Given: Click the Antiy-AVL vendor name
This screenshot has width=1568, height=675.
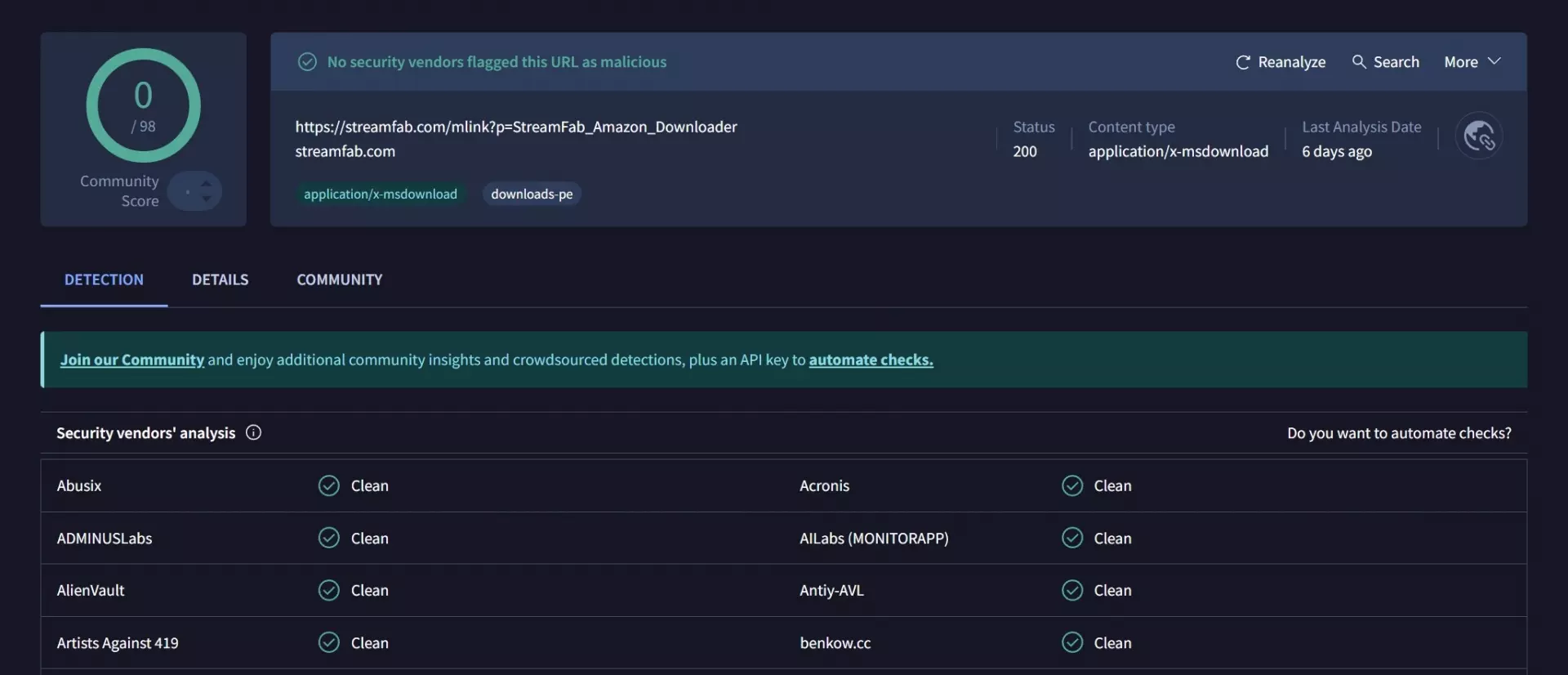Looking at the screenshot, I should coord(831,590).
